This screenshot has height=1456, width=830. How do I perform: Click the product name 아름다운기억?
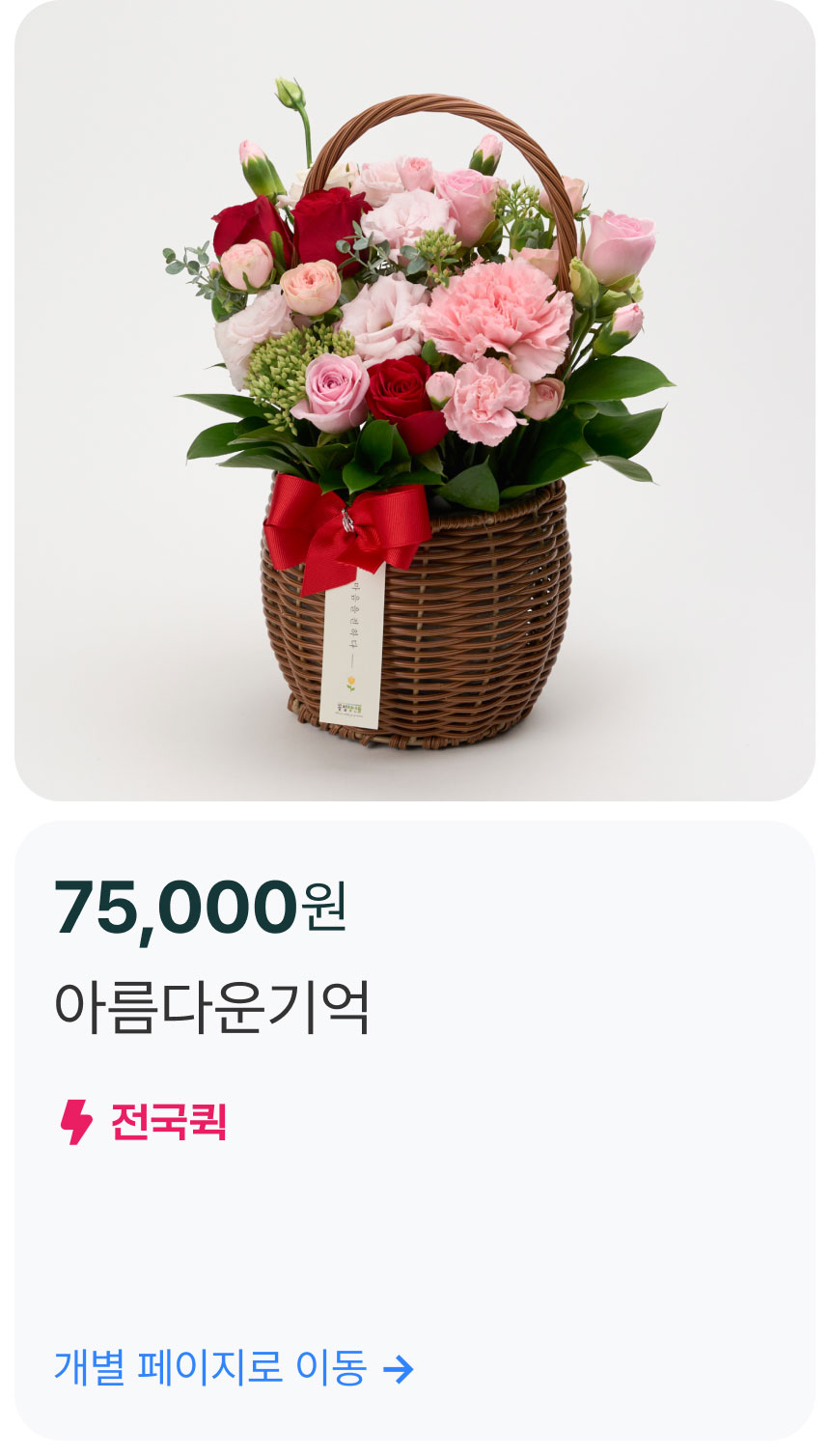pos(211,1006)
